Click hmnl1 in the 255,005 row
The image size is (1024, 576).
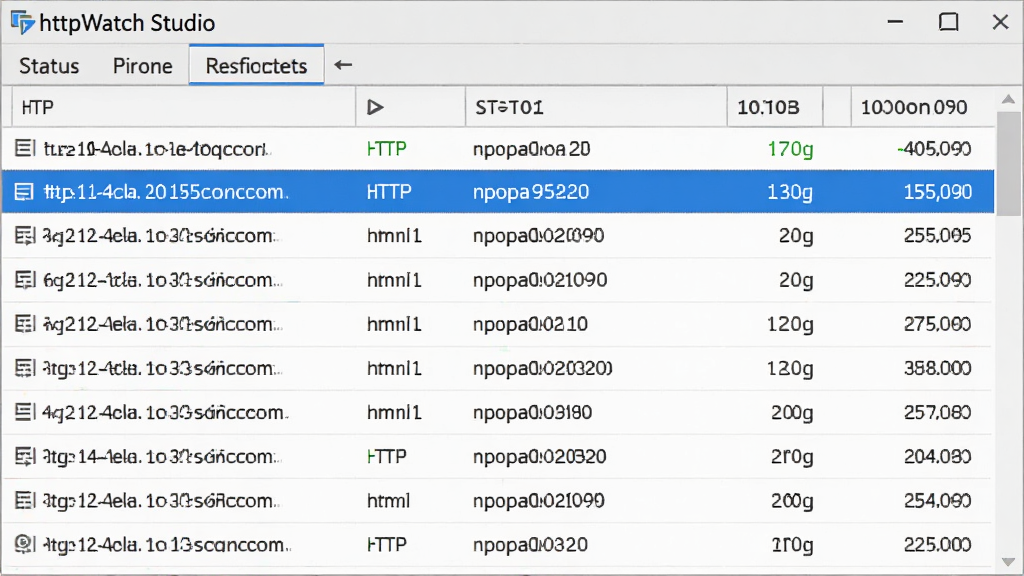click(394, 235)
